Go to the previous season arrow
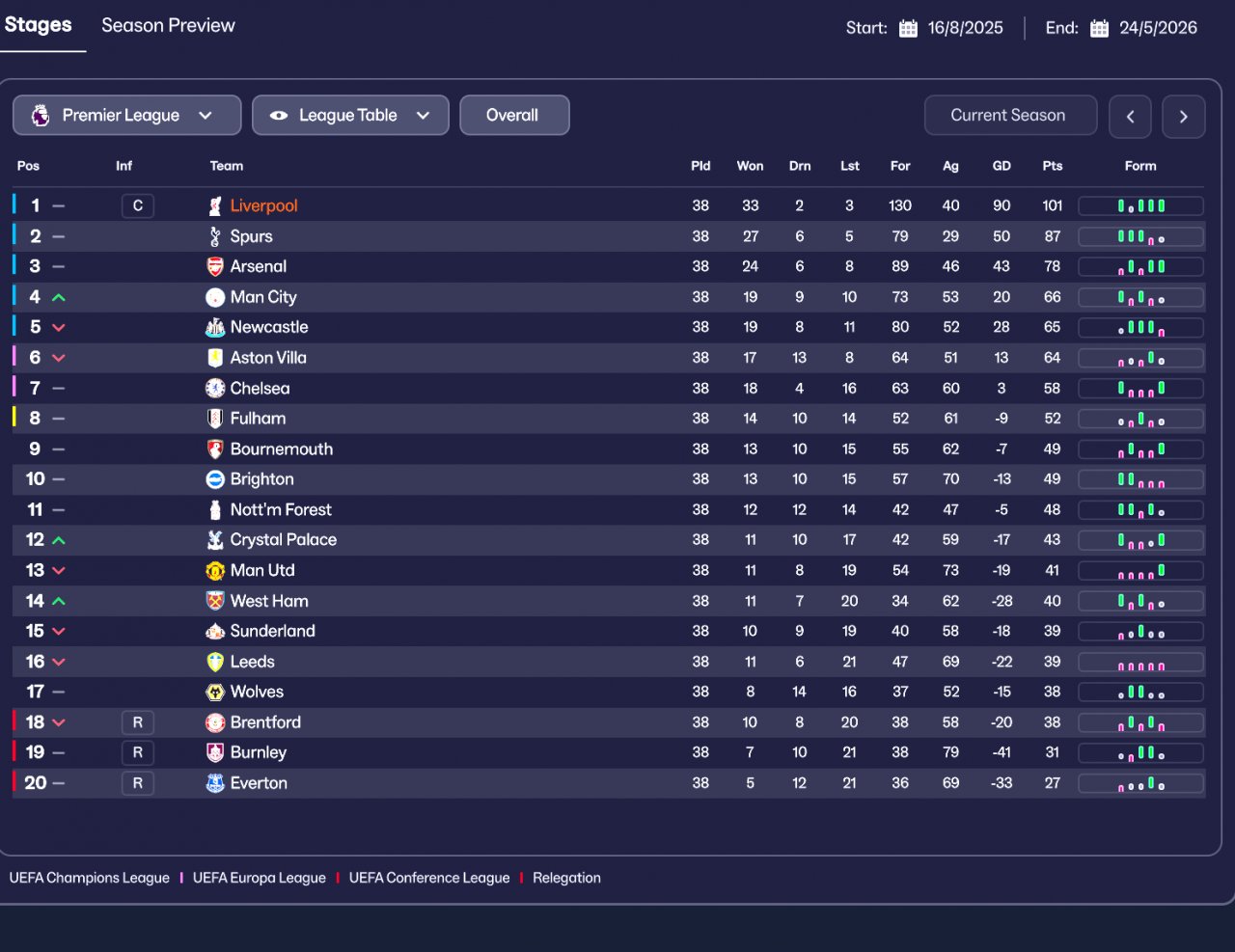The image size is (1235, 952). pyautogui.click(x=1130, y=117)
